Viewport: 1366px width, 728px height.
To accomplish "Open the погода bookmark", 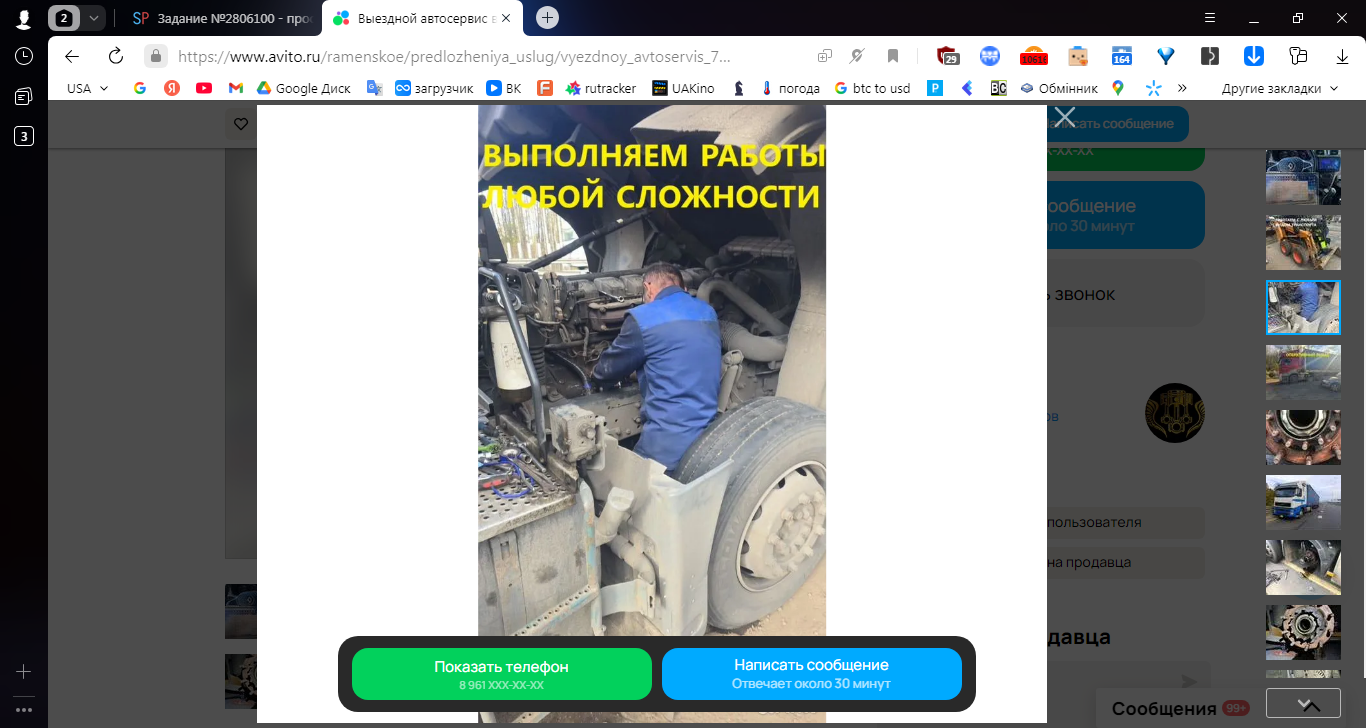I will pyautogui.click(x=790, y=88).
